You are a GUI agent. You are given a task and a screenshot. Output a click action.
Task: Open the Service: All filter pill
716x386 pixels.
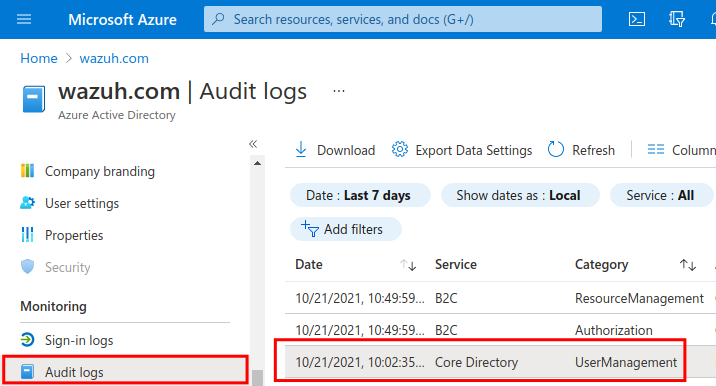[x=661, y=195]
